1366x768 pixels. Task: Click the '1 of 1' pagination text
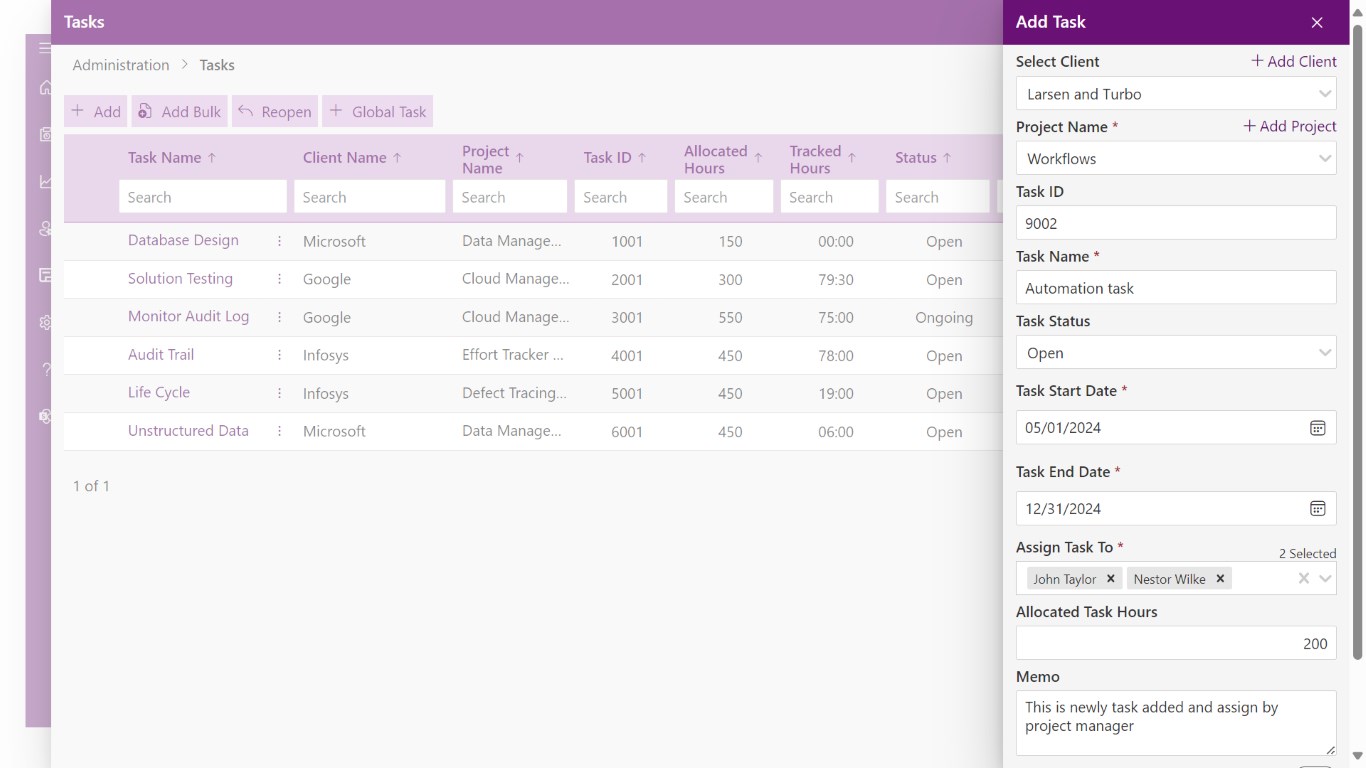(91, 486)
